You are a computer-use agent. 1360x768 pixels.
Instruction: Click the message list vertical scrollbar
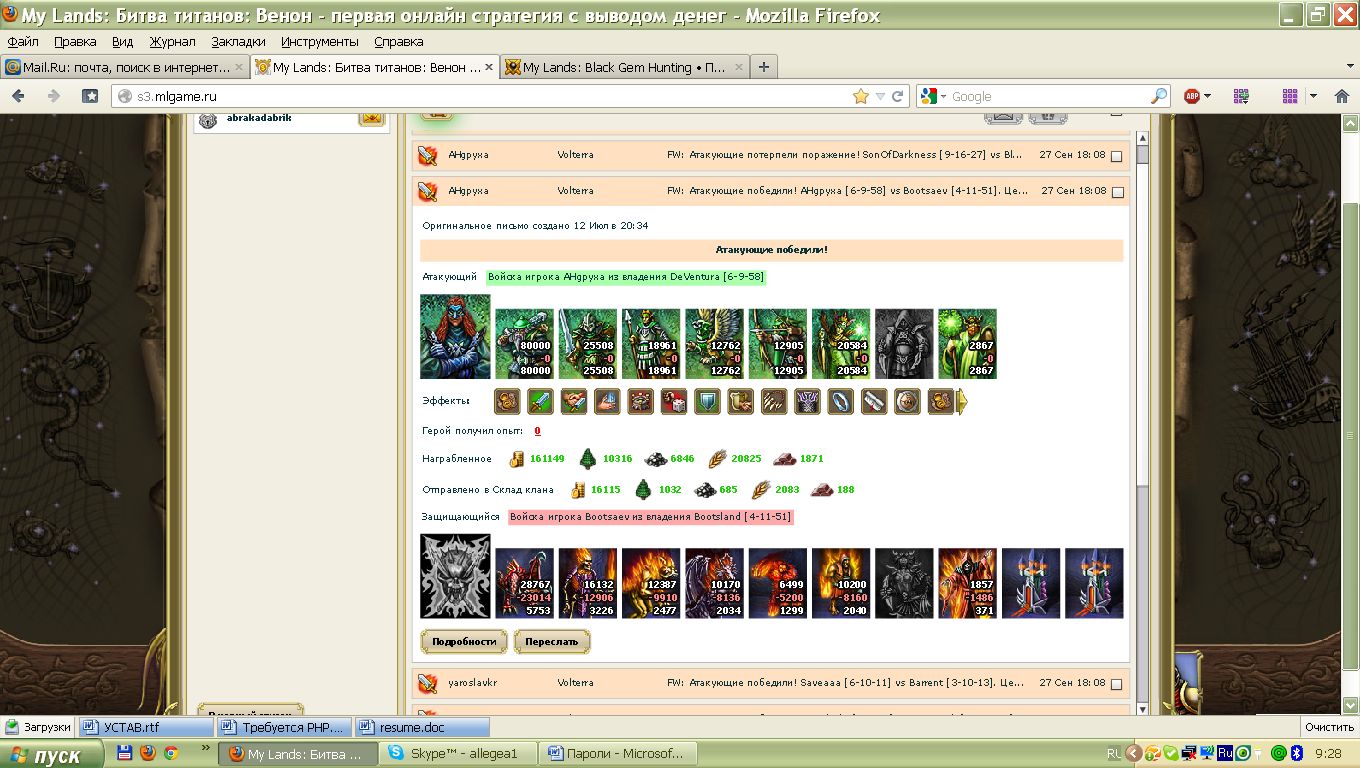coord(1142,400)
